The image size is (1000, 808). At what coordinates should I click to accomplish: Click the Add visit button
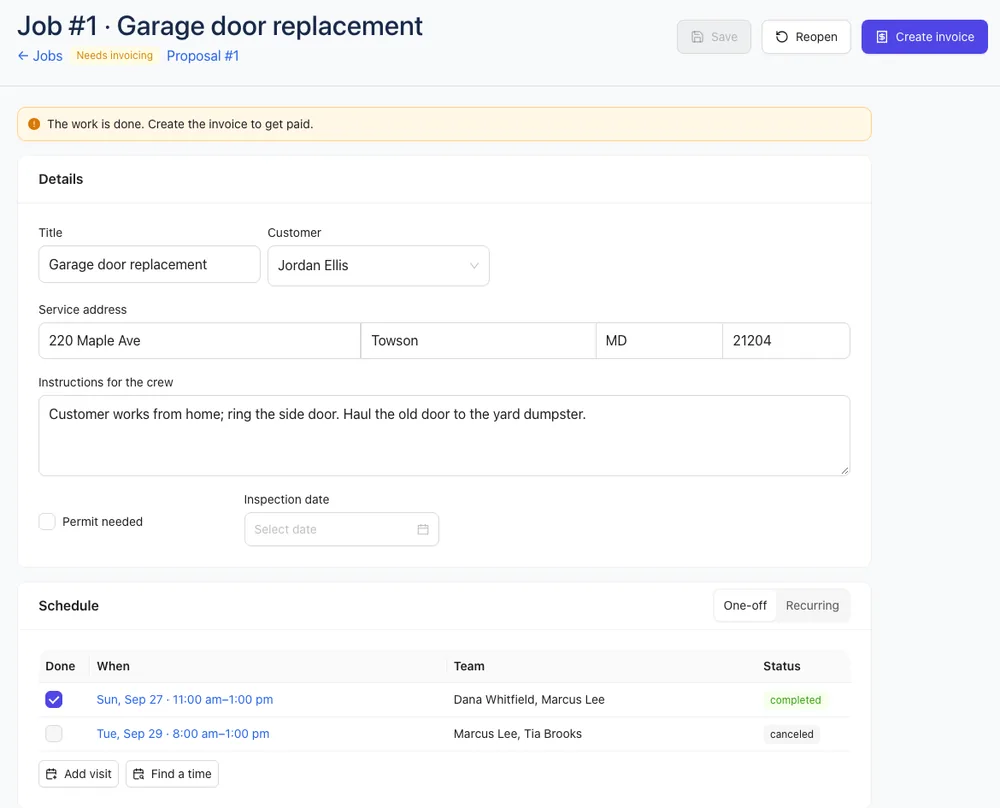[78, 774]
